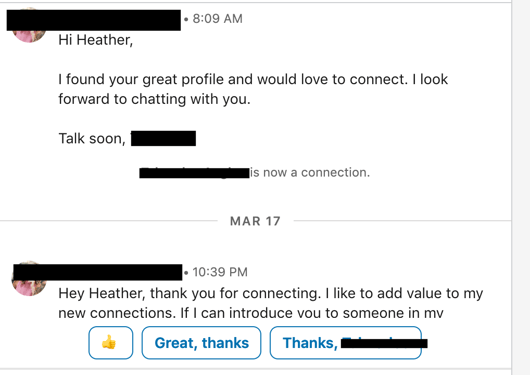Click the "Talk soon," sign-off text

(92, 139)
